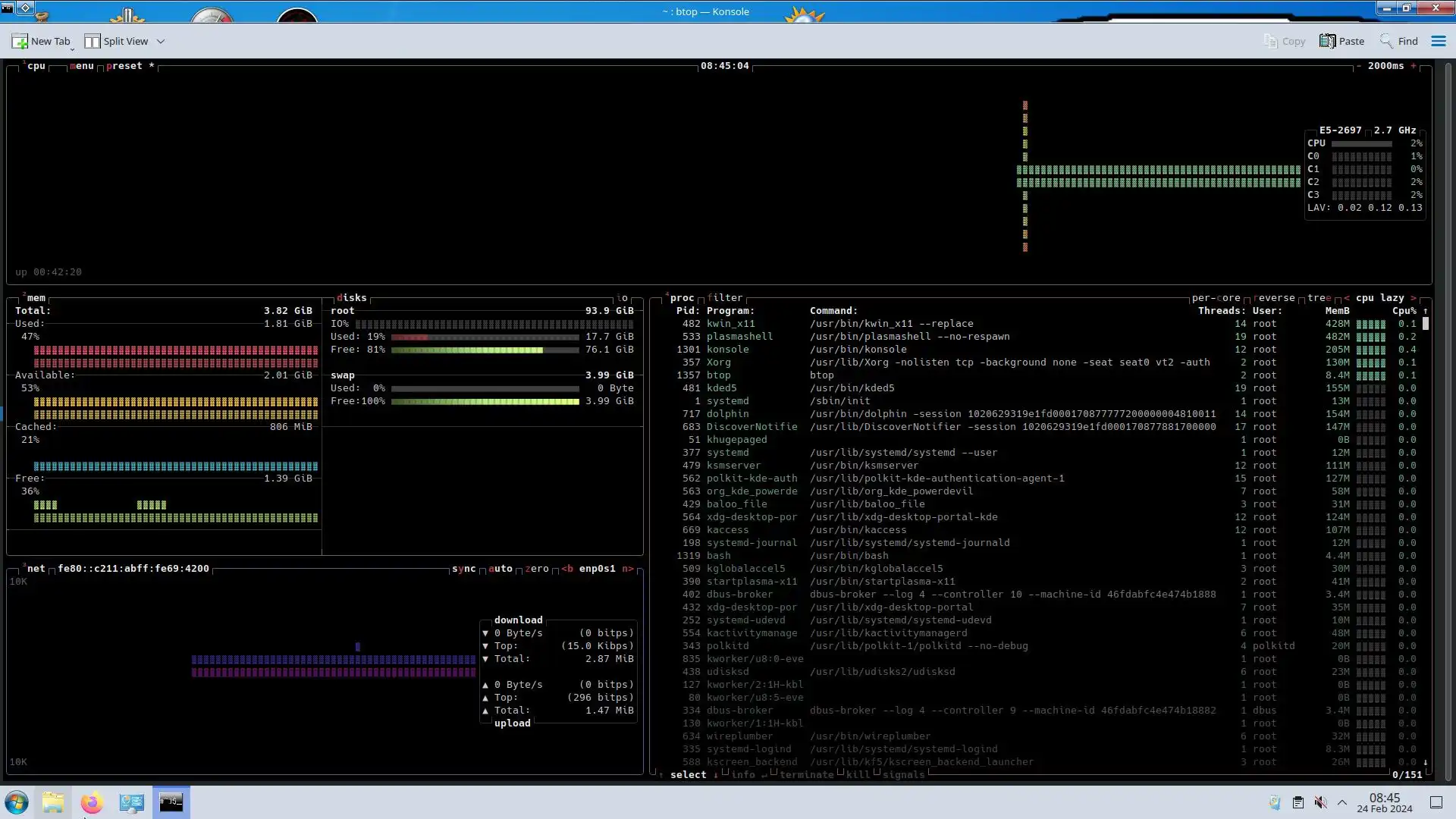Click the muted volume tray icon
Image resolution: width=1456 pixels, height=819 pixels.
pyautogui.click(x=1320, y=802)
